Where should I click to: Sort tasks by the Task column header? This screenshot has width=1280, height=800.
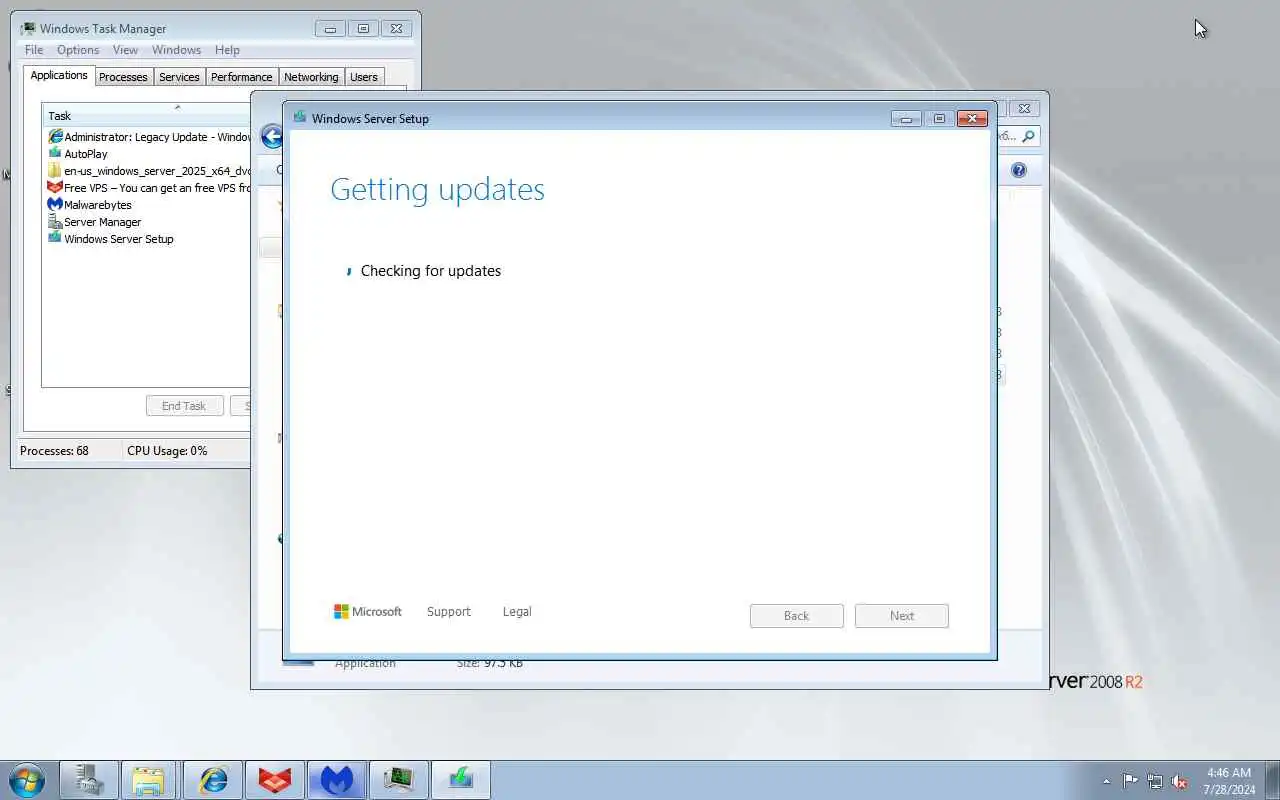(146, 115)
